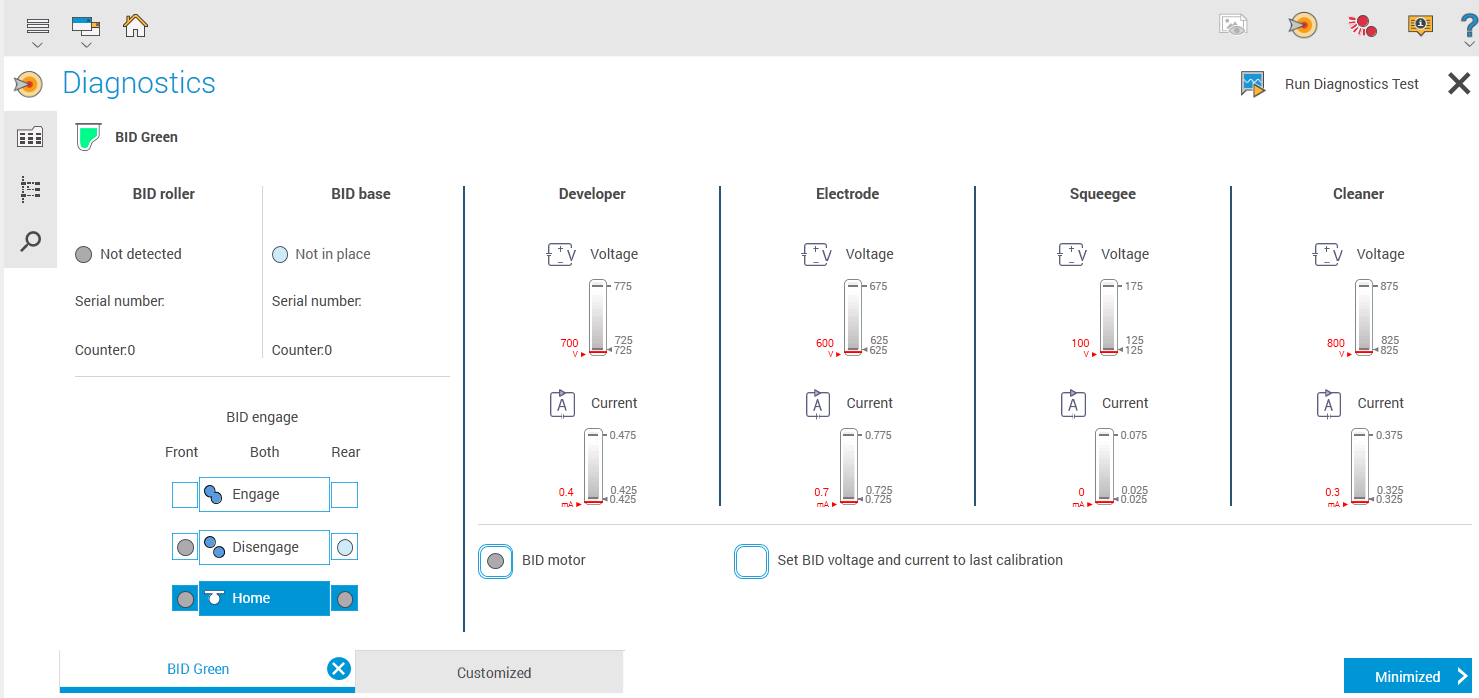The image size is (1479, 698).
Task: Click the Minimized button
Action: (x=1408, y=676)
